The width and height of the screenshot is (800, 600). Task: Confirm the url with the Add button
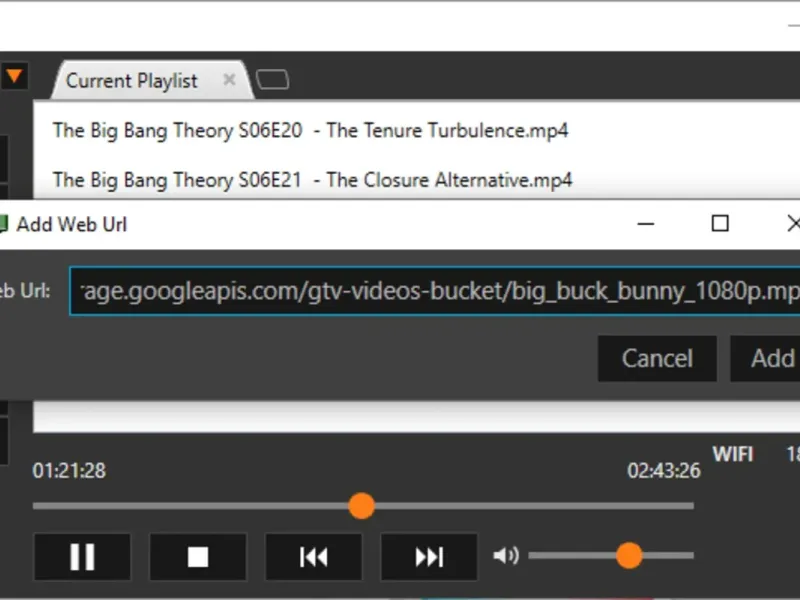click(x=766, y=358)
